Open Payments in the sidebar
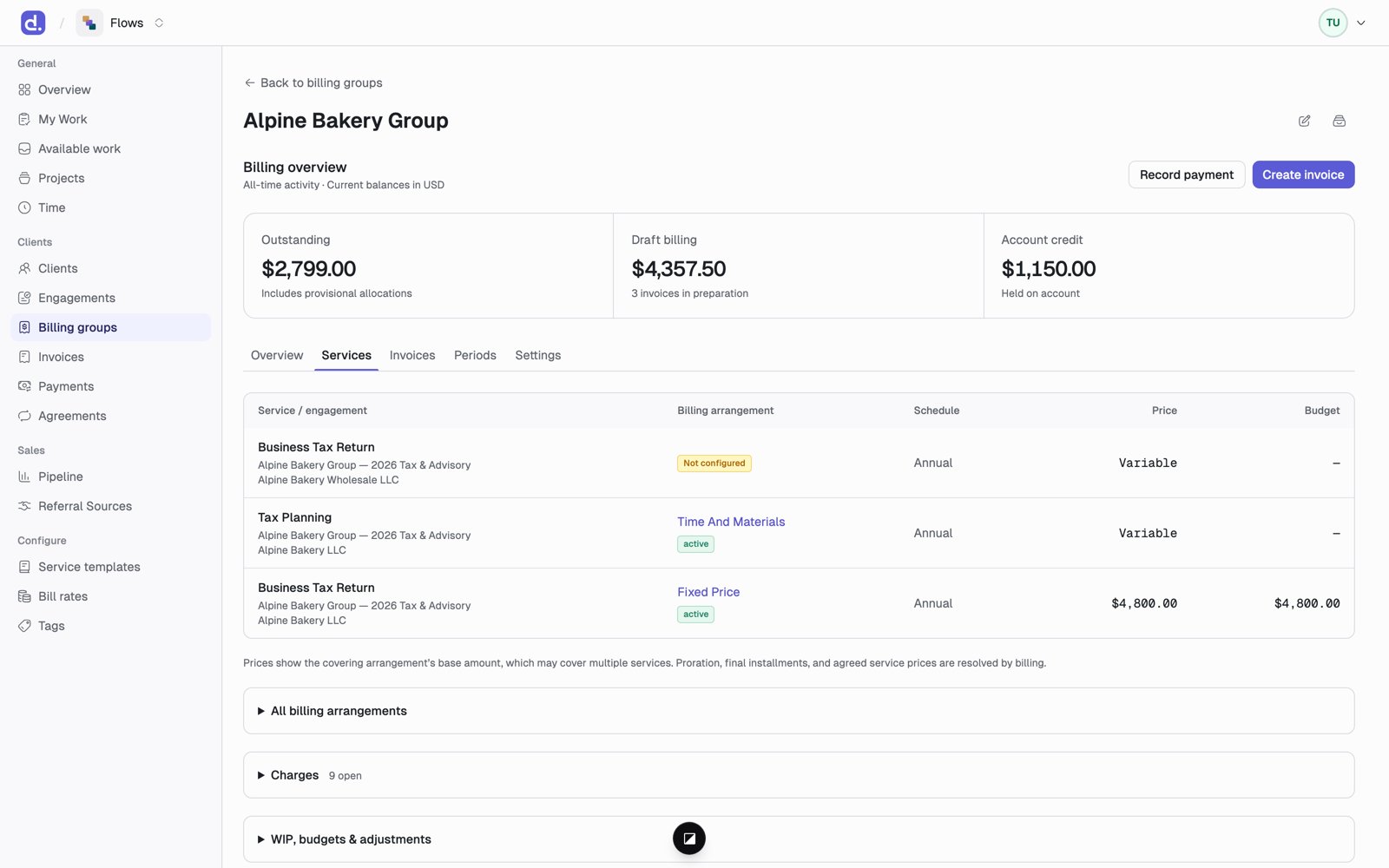This screenshot has width=1389, height=868. click(110, 386)
